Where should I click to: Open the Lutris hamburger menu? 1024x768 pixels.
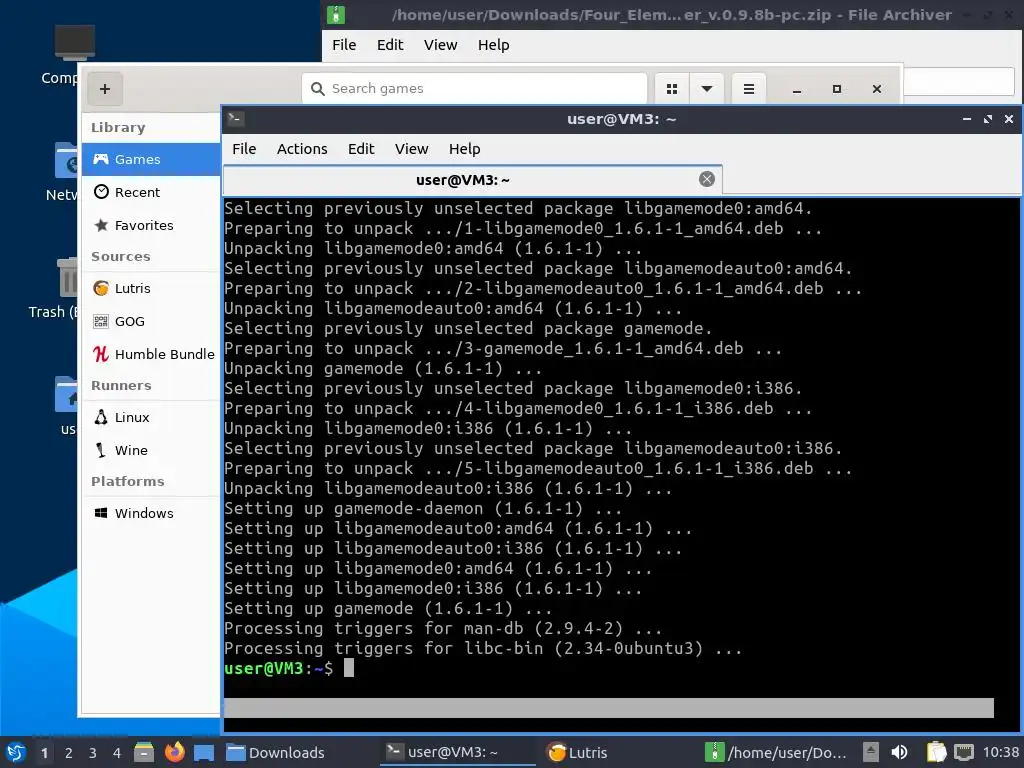click(748, 89)
